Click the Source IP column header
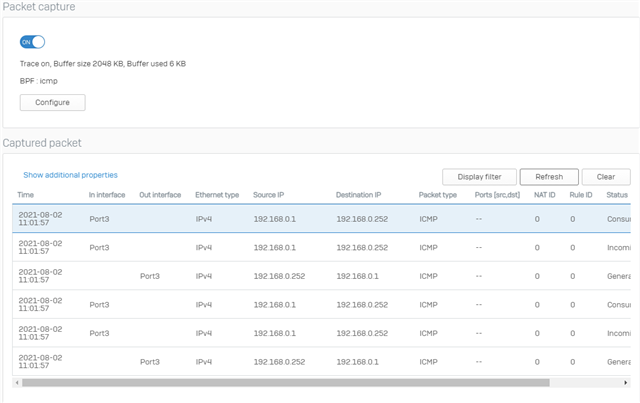Image resolution: width=640 pixels, height=403 pixels. (268, 195)
